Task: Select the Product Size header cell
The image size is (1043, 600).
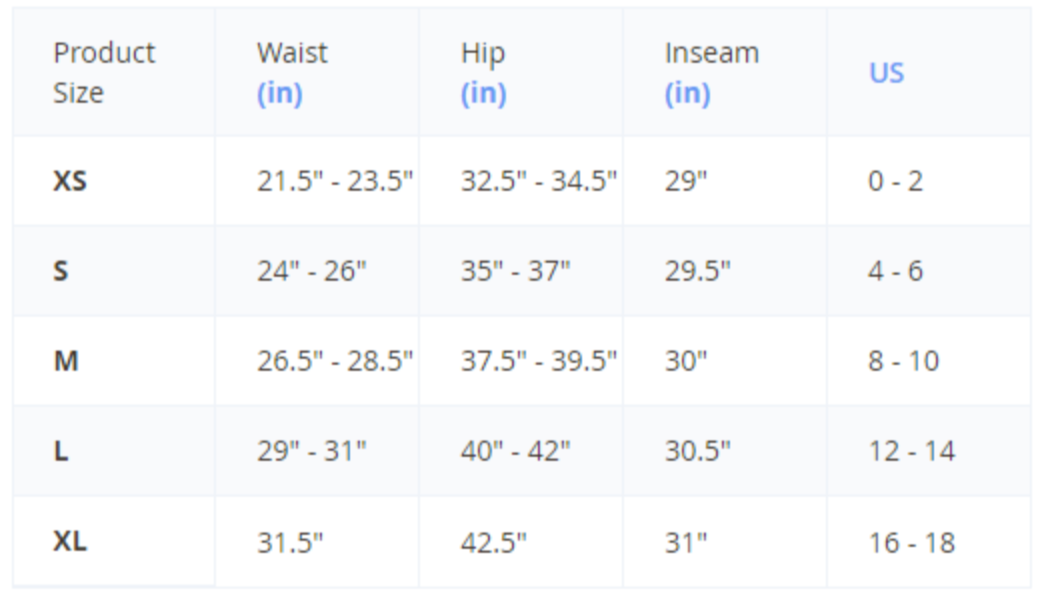Action: 104,72
